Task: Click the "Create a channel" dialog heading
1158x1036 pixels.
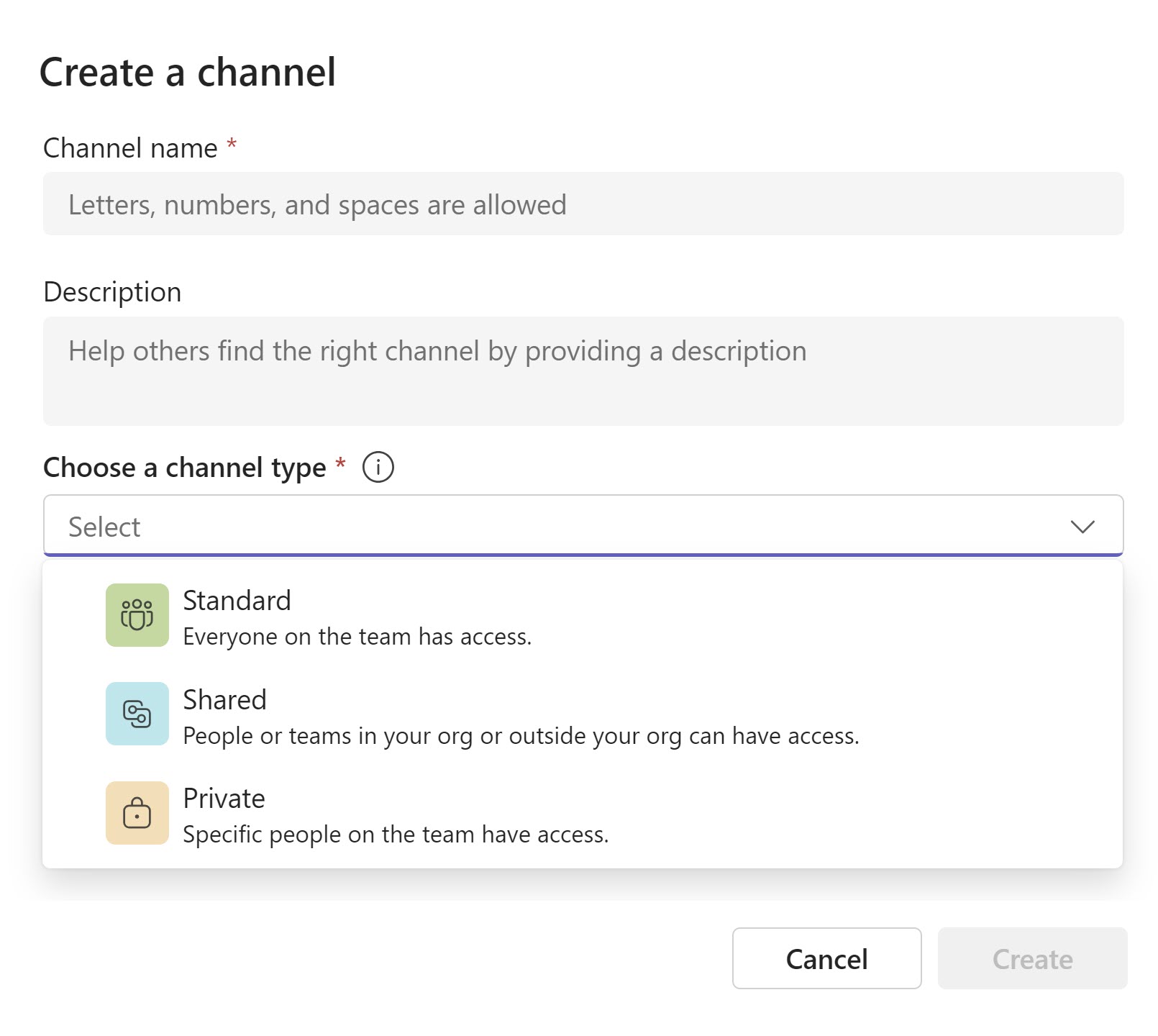Action: (x=188, y=73)
